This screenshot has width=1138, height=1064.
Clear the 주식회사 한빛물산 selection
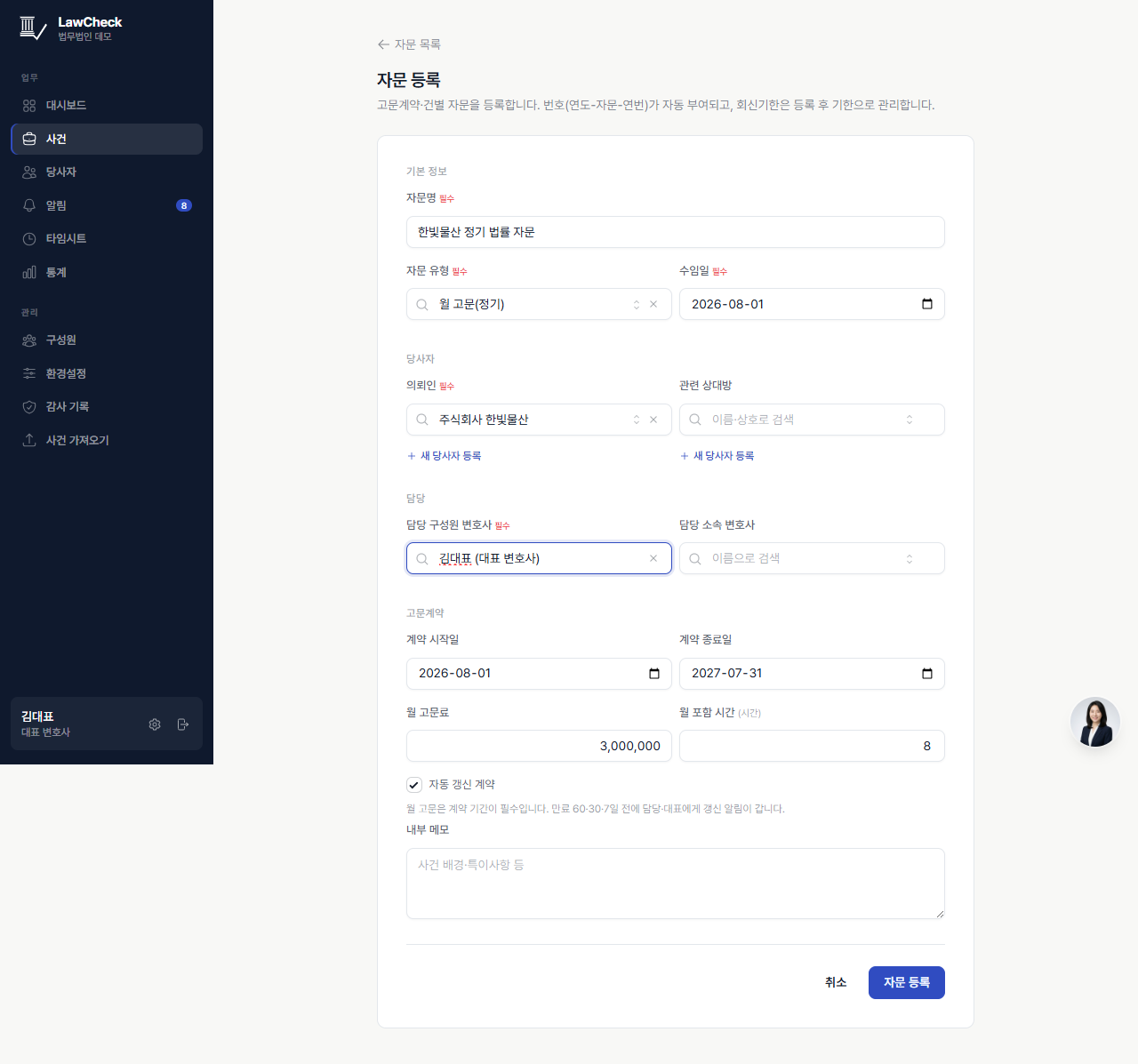[x=653, y=420]
